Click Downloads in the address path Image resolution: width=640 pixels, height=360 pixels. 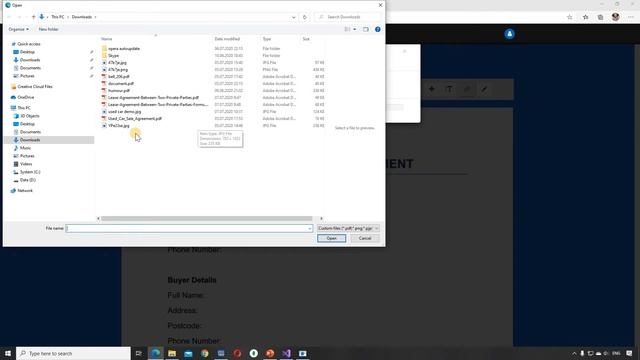click(x=82, y=17)
